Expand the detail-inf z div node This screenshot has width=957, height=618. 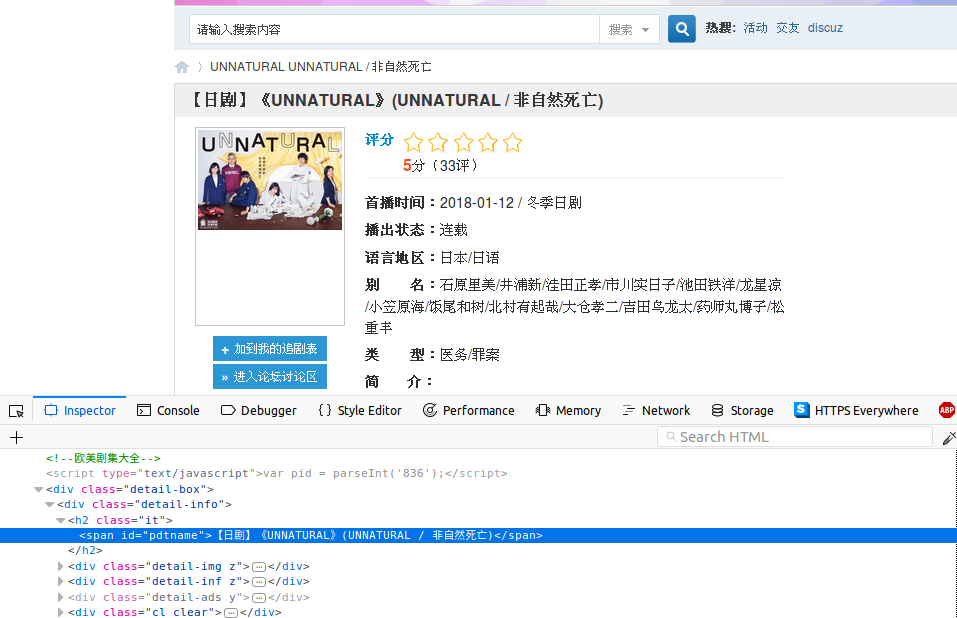click(x=60, y=581)
